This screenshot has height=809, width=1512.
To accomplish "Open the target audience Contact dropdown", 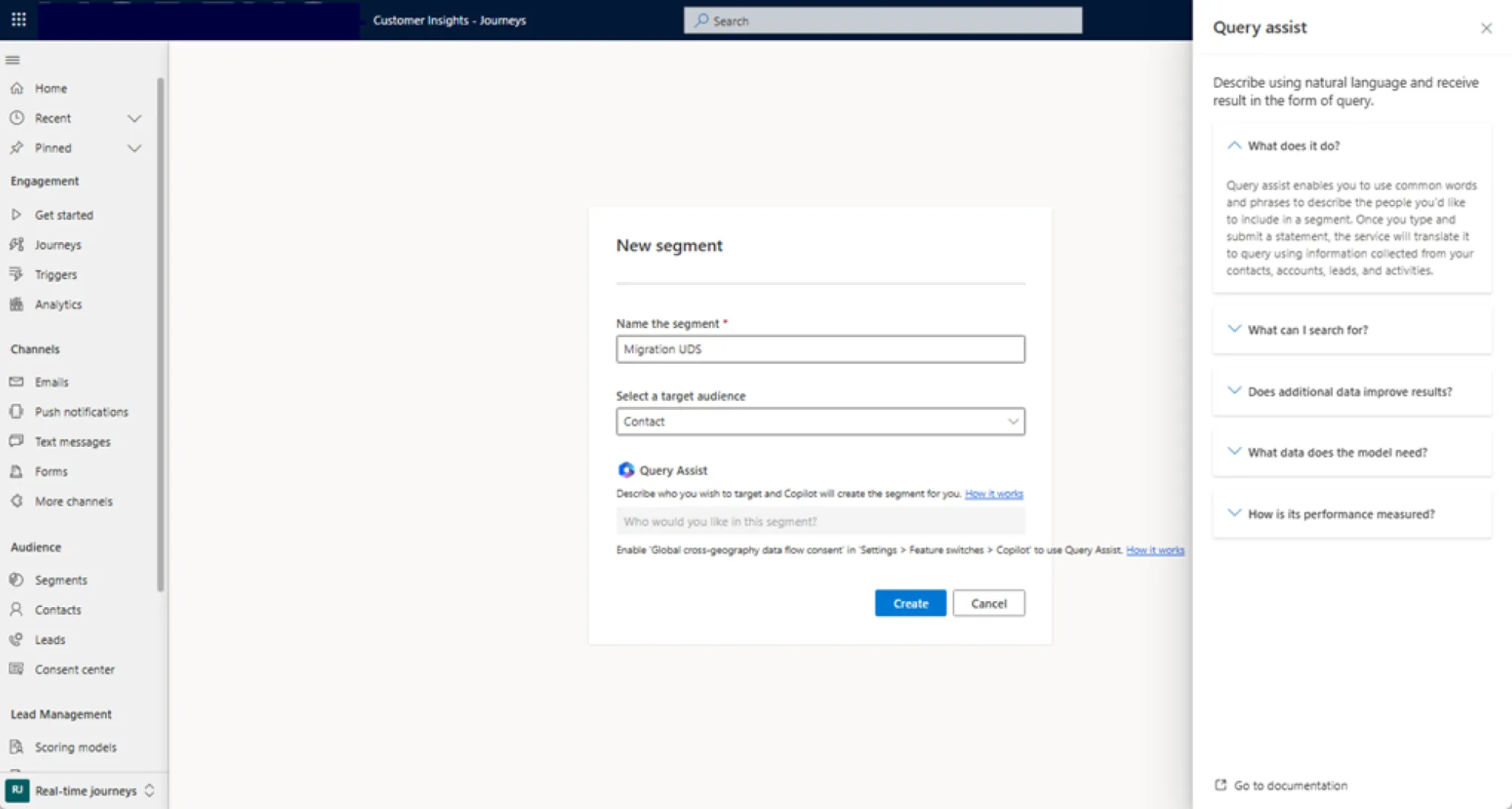I will pyautogui.click(x=820, y=421).
